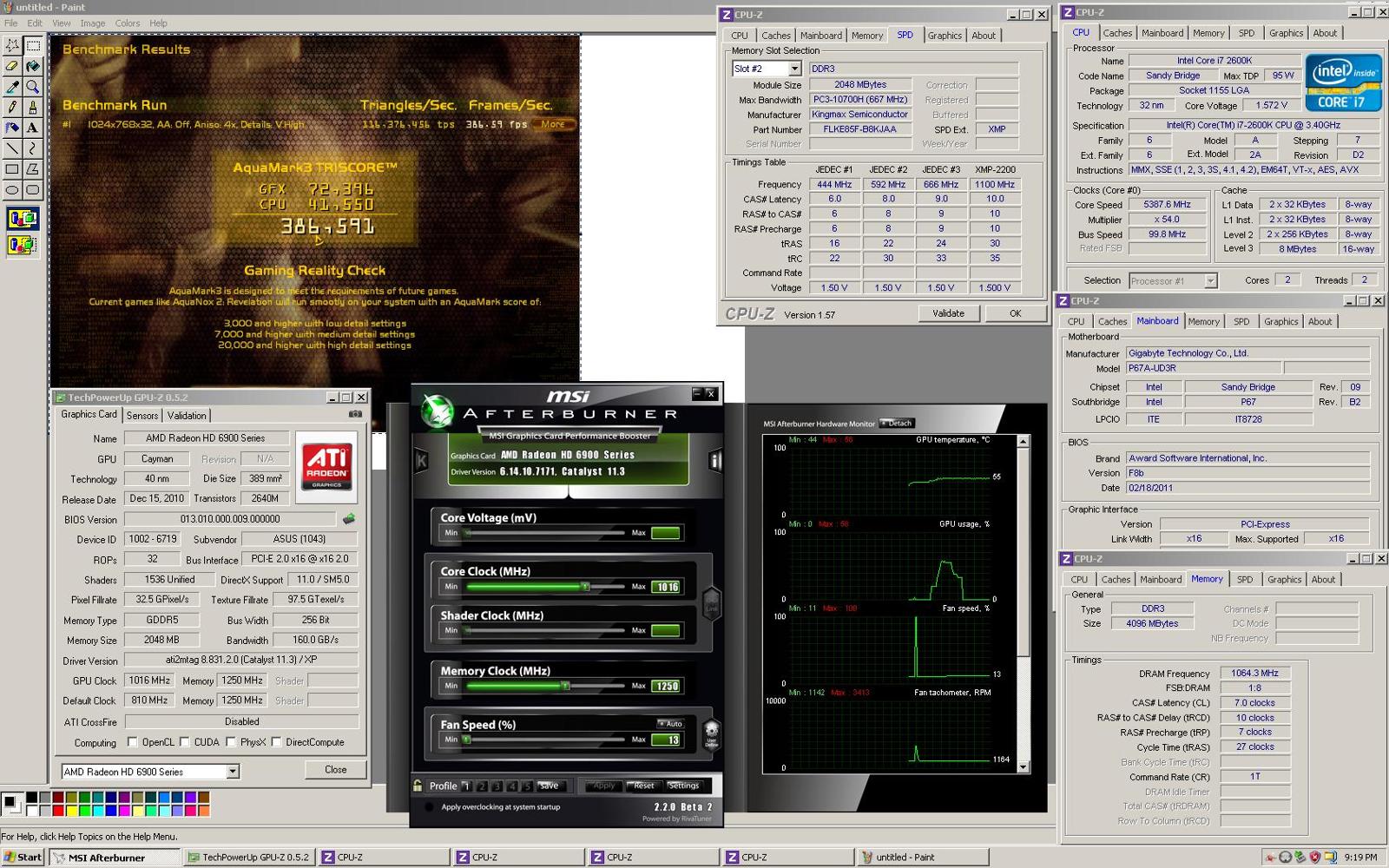Viewport: 1389px width, 868px height.
Task: Switch to Sensors tab in GPU-Z
Action: coord(142,416)
